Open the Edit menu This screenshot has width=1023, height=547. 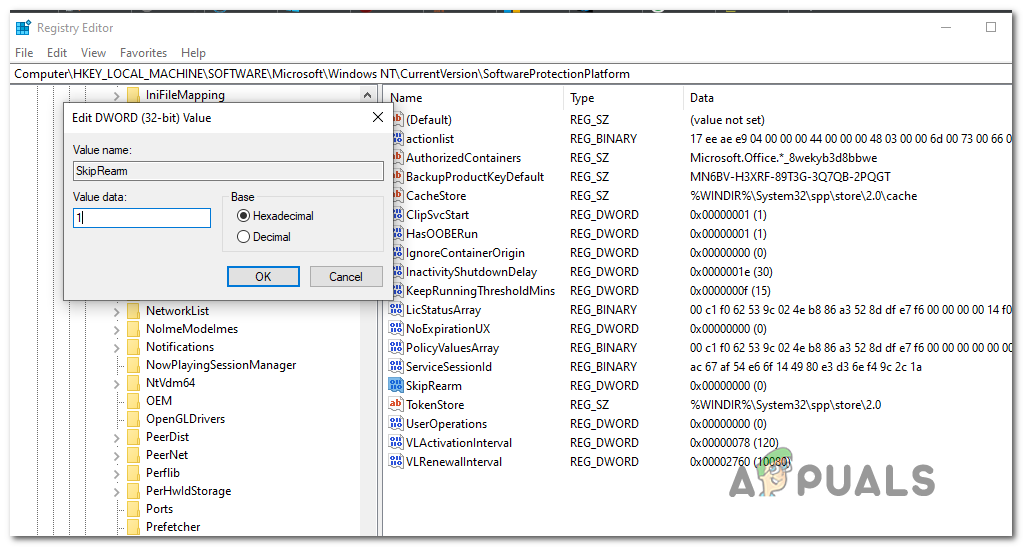click(x=57, y=53)
